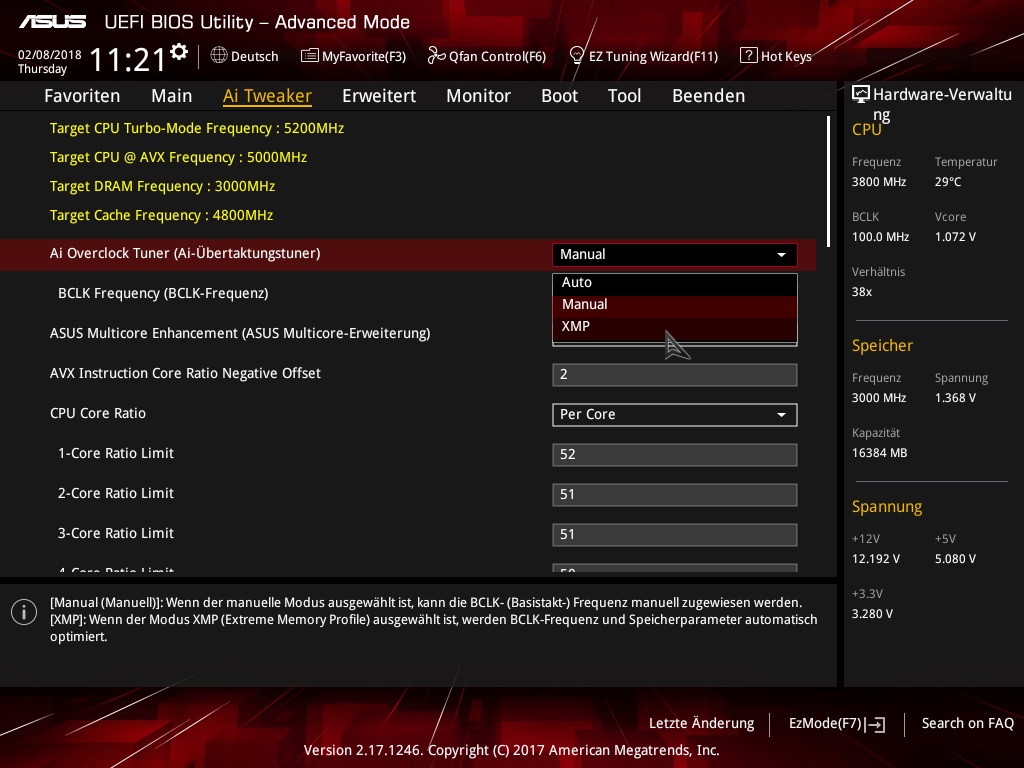
Task: Click the ASUS logo
Action: click(x=53, y=22)
